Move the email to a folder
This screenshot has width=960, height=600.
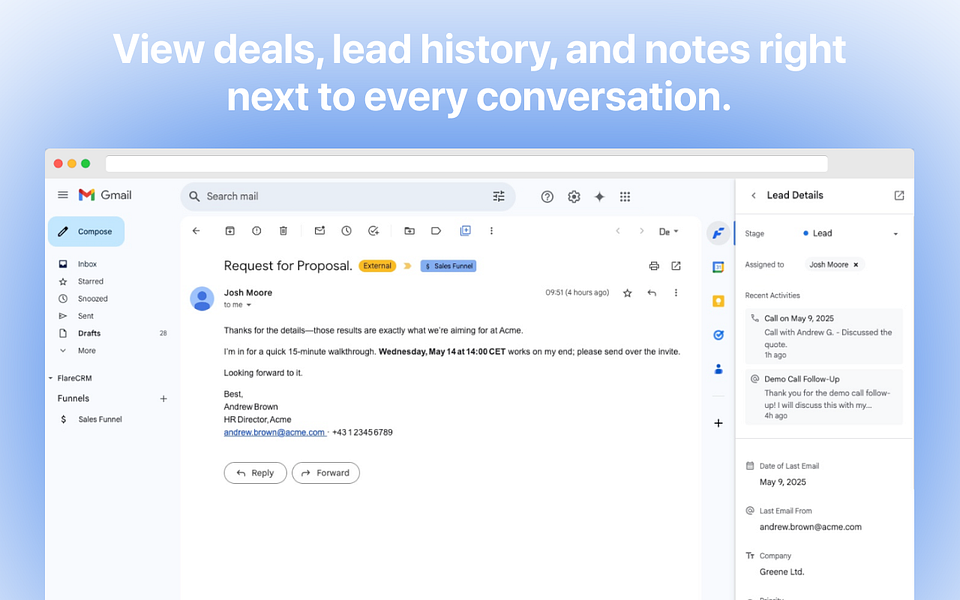pyautogui.click(x=410, y=231)
